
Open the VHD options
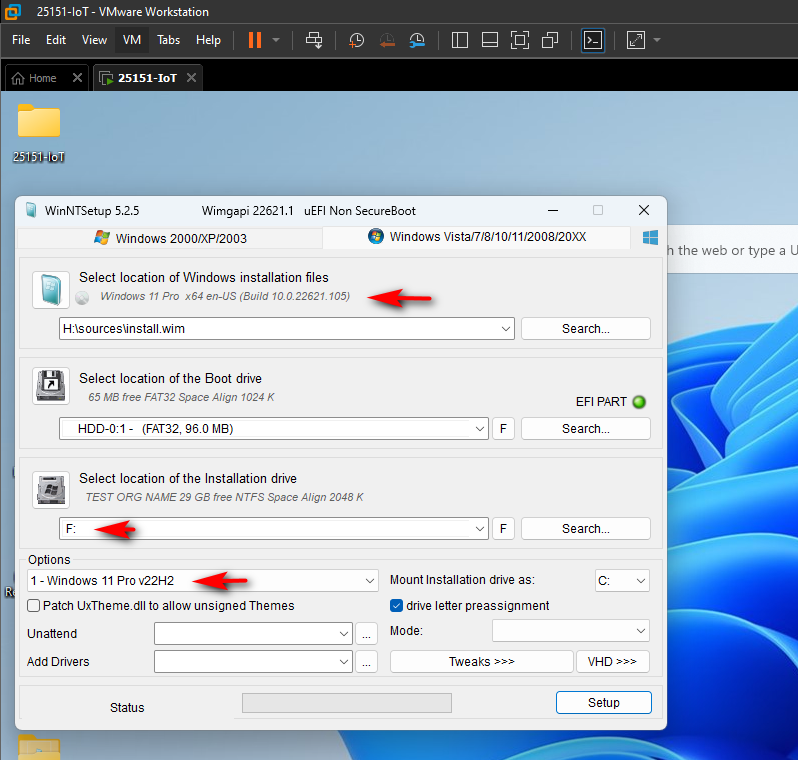click(613, 662)
